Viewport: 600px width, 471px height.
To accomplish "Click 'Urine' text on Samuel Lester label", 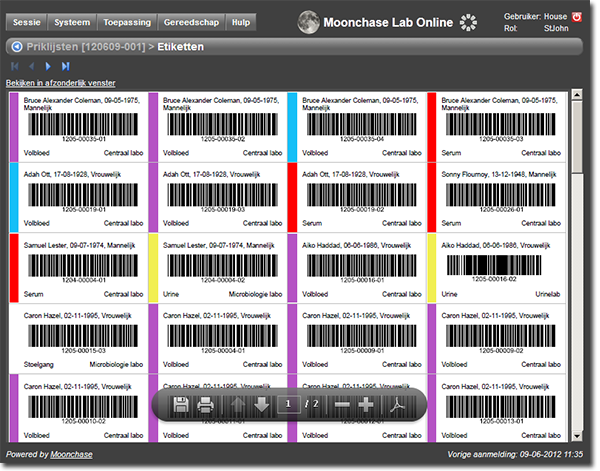I will click(171, 294).
